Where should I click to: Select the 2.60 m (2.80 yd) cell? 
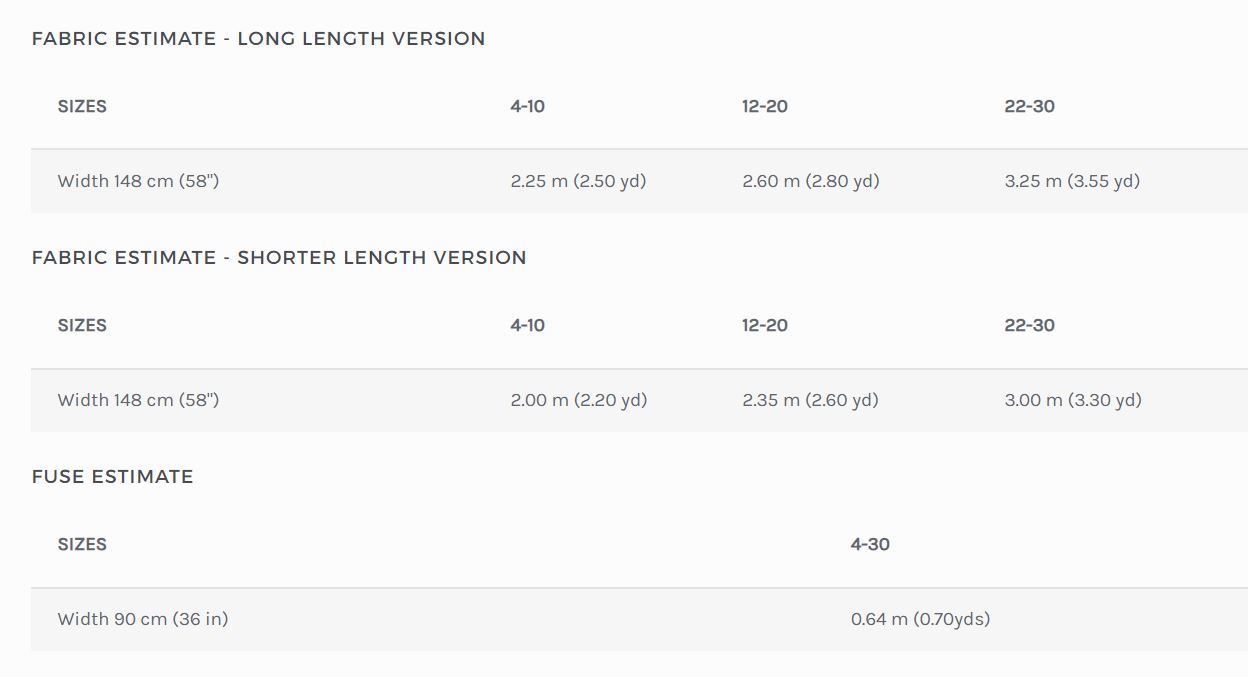click(x=810, y=181)
